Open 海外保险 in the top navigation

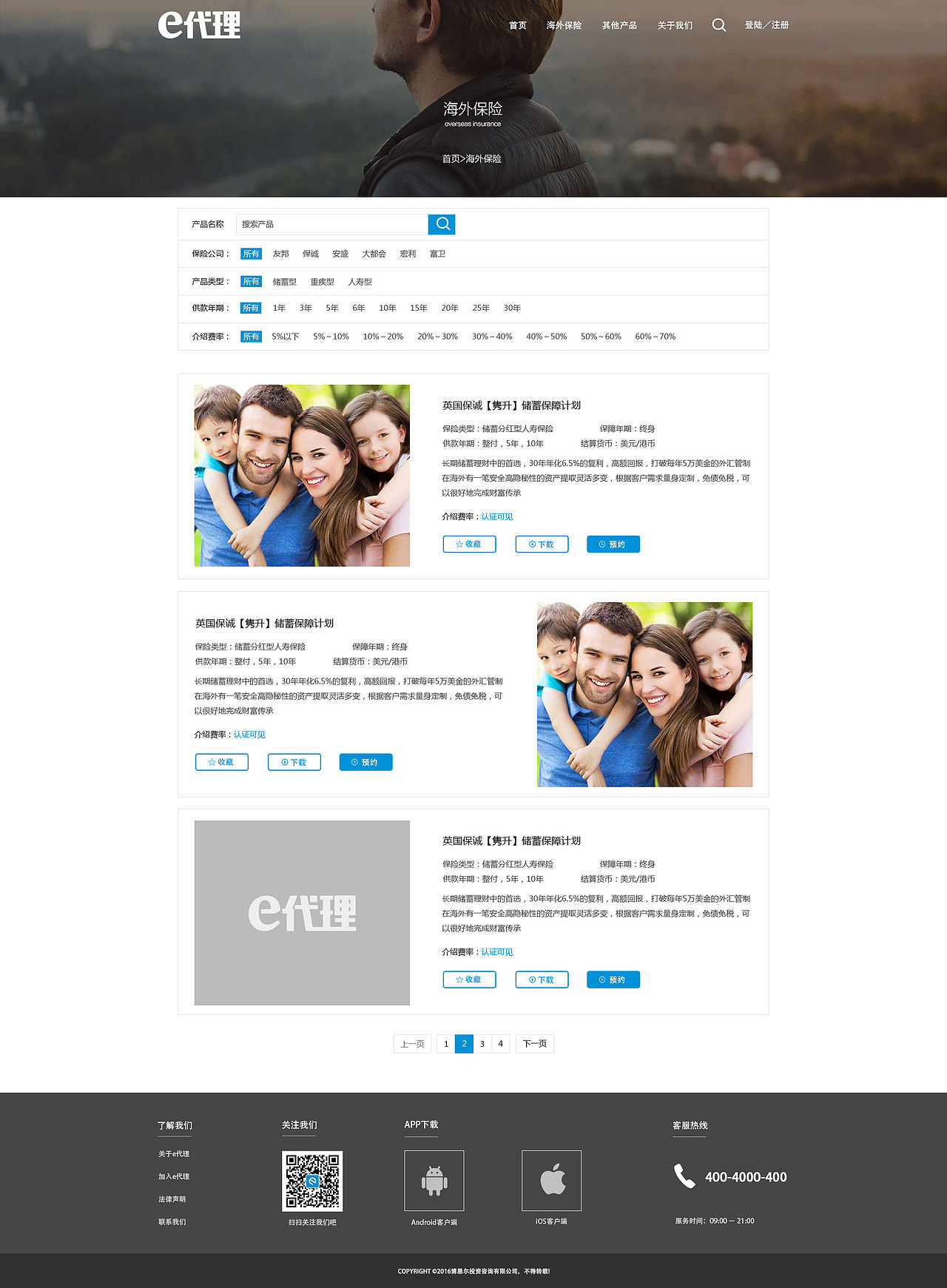(564, 25)
